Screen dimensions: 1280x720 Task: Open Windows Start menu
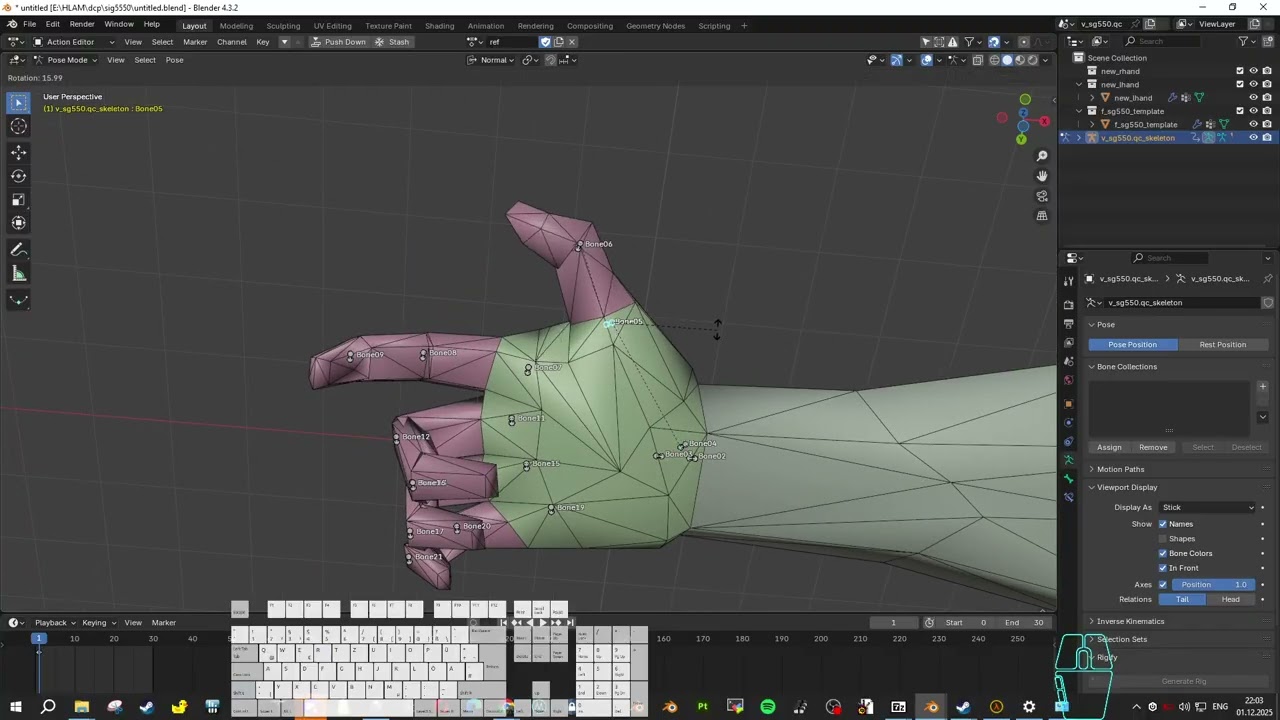pyautogui.click(x=16, y=707)
